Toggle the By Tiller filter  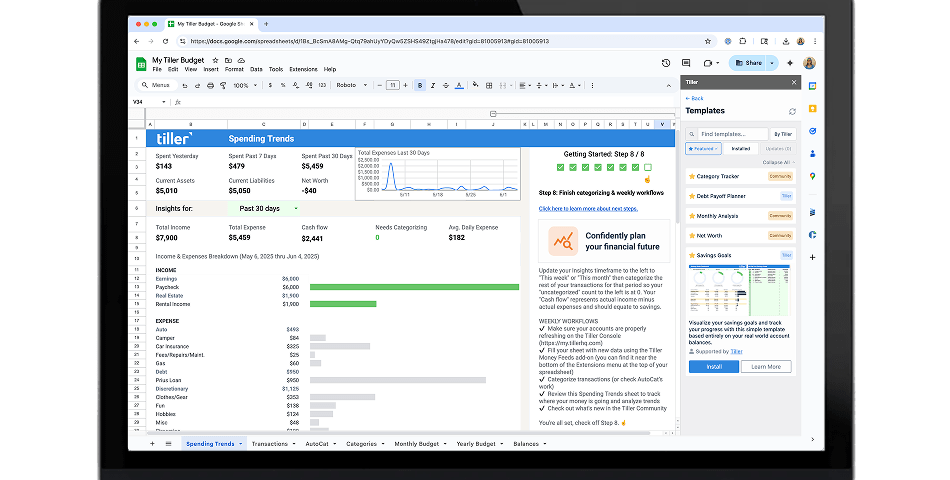(783, 134)
